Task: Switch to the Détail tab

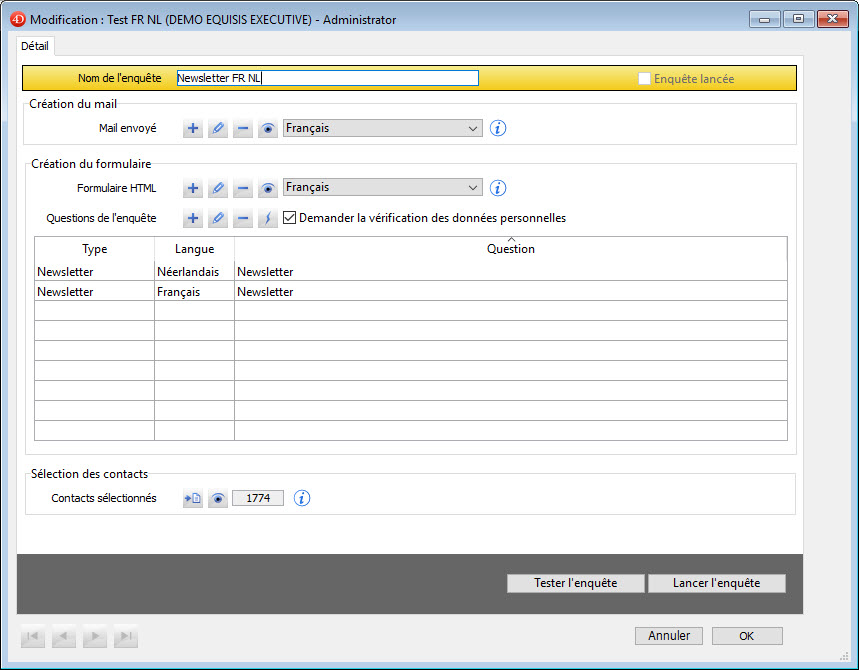Action: coord(35,46)
